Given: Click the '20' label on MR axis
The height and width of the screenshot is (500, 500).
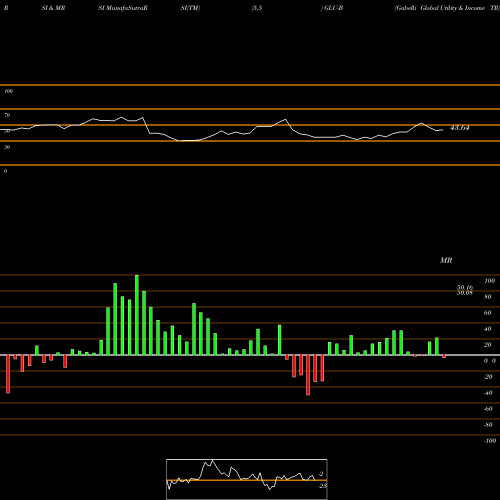Looking at the screenshot, I should click(x=488, y=345).
